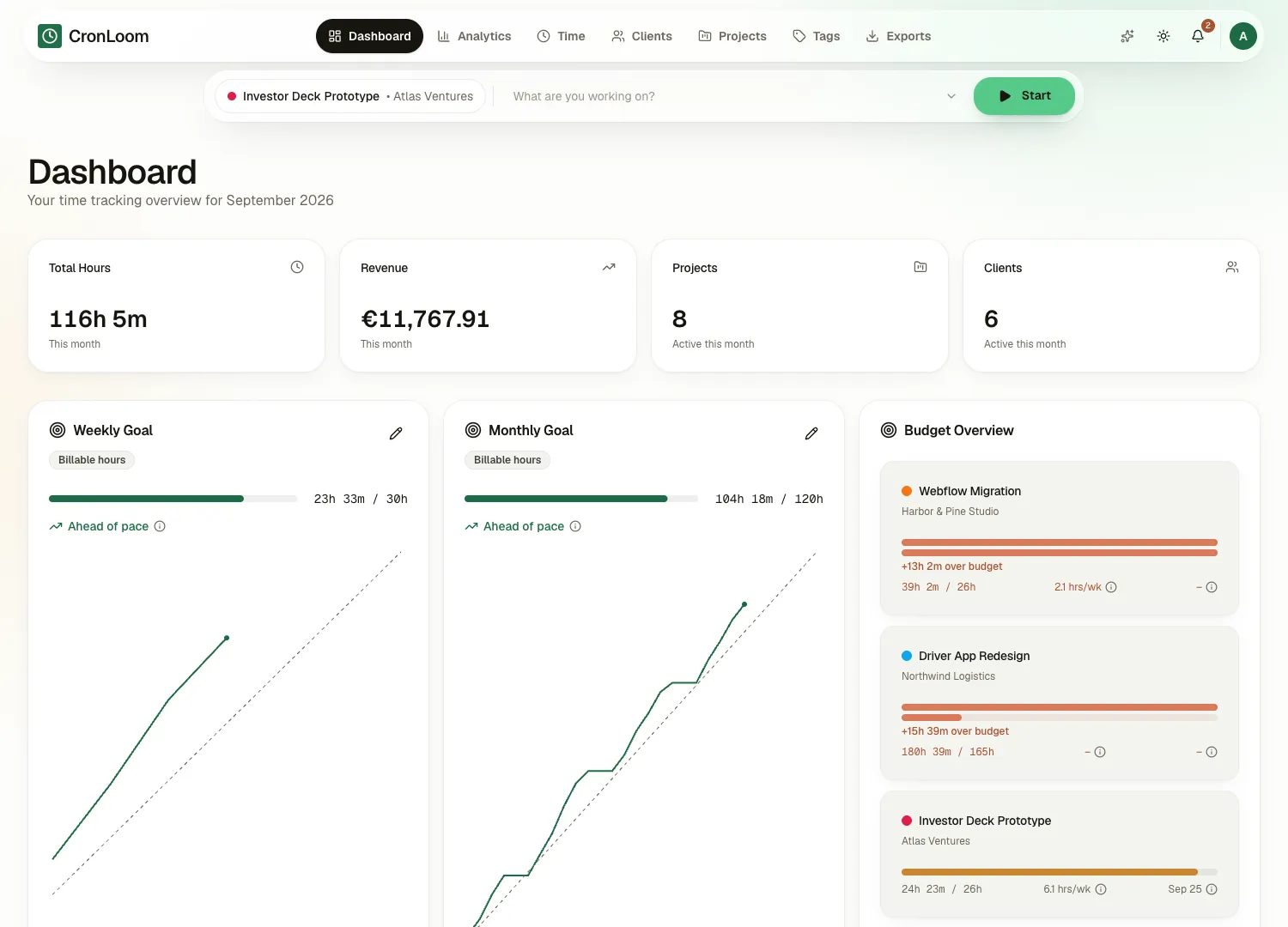Click the Weekly Goal progress bar
This screenshot has height=927, width=1288.
(173, 499)
